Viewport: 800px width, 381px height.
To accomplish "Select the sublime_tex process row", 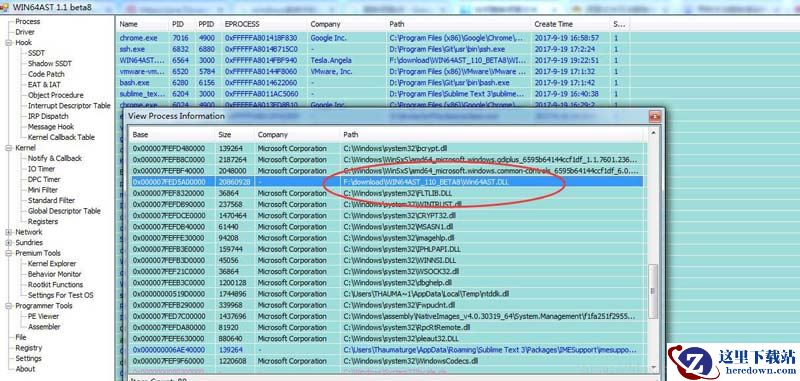I will pos(372,94).
